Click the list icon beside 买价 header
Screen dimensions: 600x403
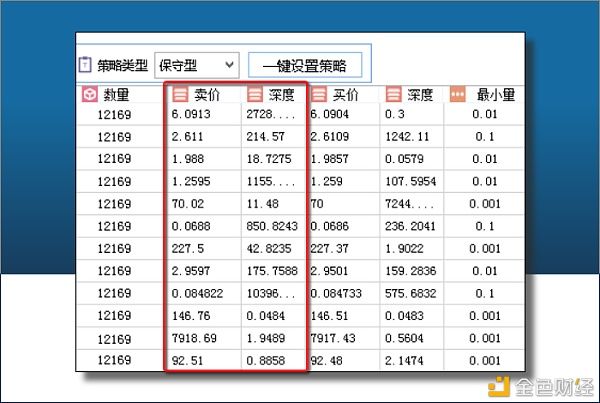318,94
